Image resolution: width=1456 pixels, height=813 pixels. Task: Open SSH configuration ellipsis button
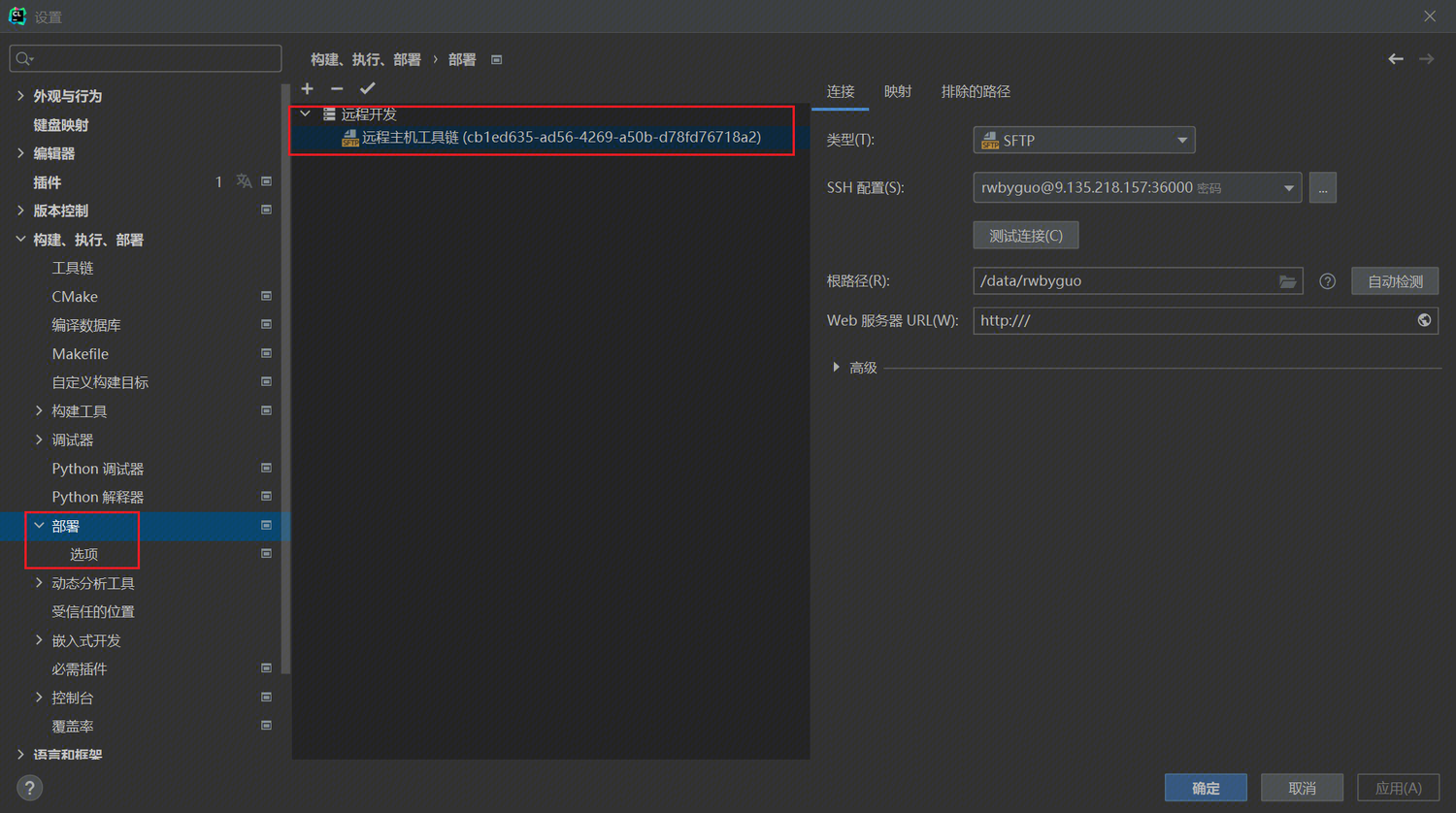(x=1322, y=188)
